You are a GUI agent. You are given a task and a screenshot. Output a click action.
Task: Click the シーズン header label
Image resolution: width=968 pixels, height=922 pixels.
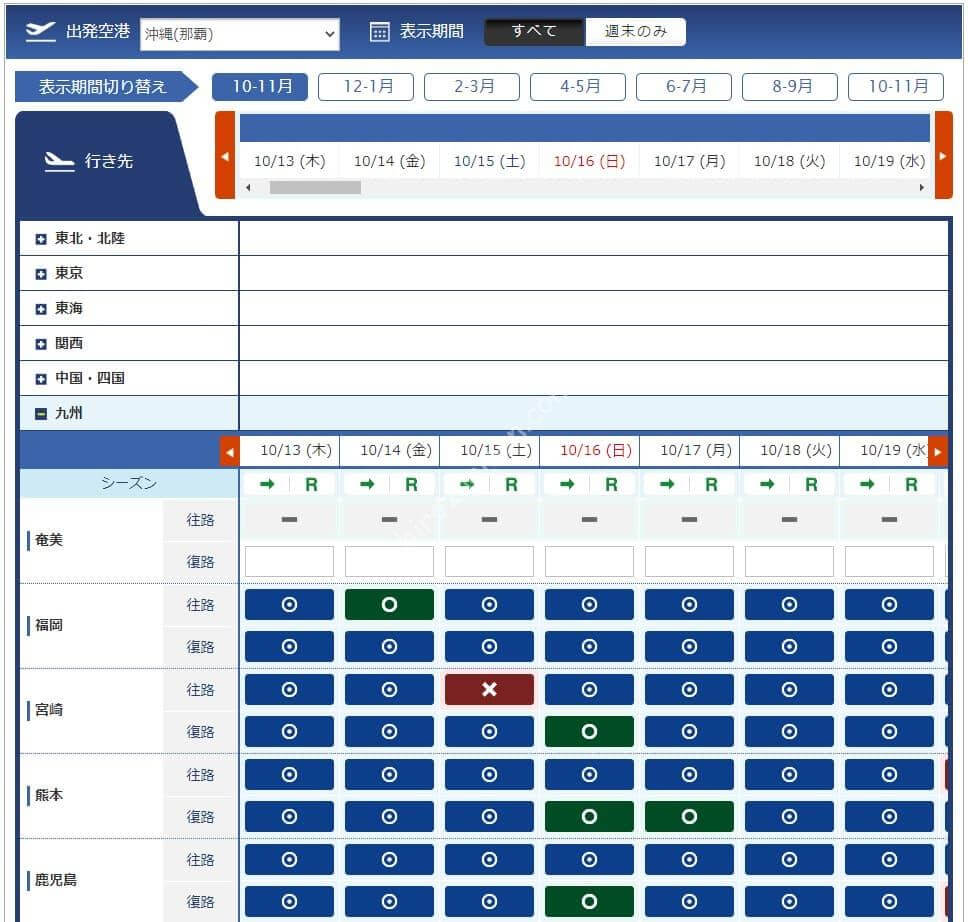129,483
